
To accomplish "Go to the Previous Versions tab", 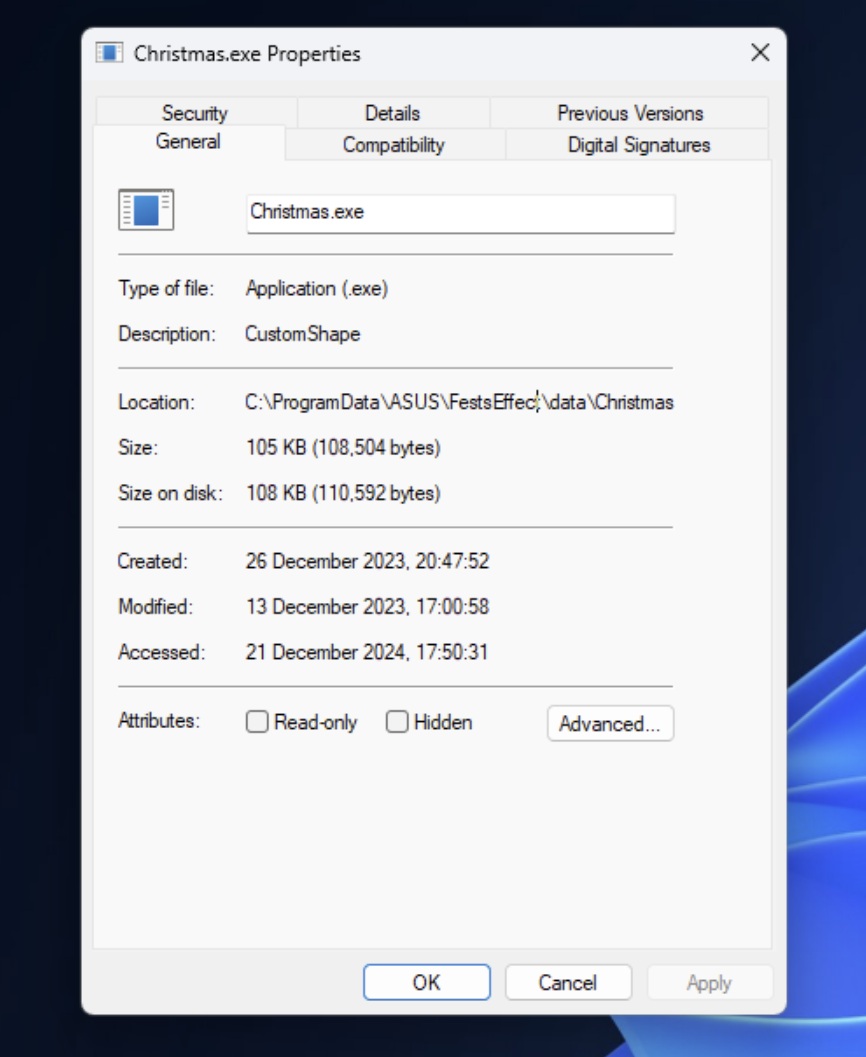I will pos(630,113).
